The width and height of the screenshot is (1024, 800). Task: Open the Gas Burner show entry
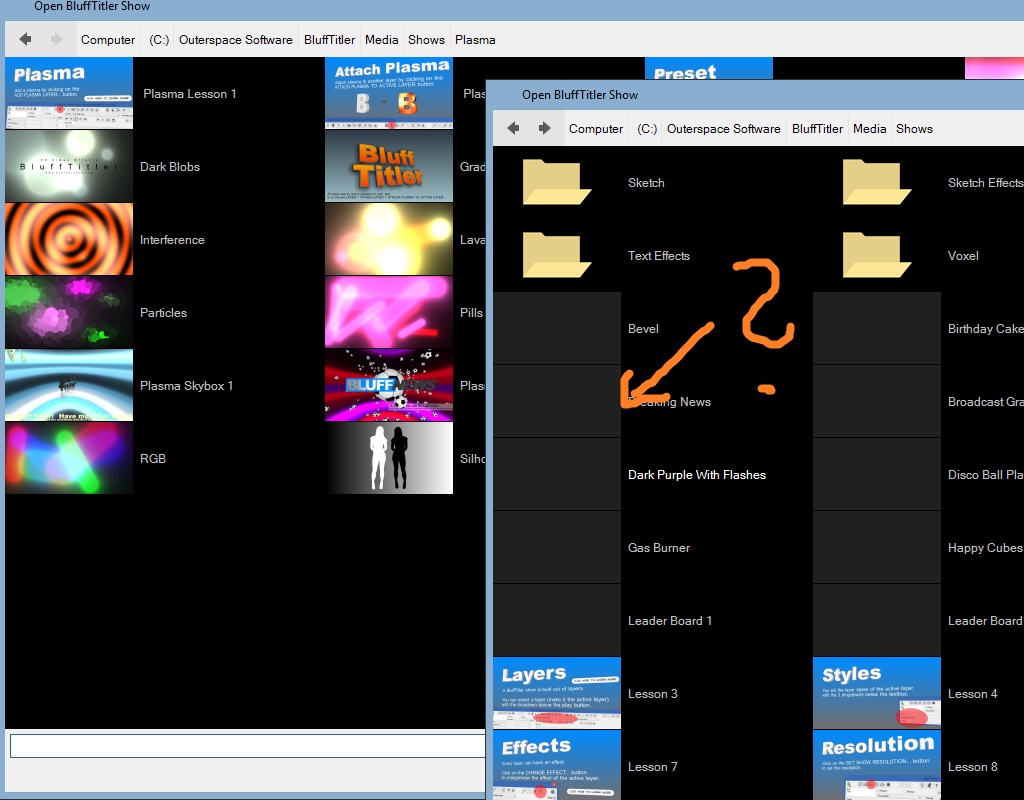coord(658,548)
